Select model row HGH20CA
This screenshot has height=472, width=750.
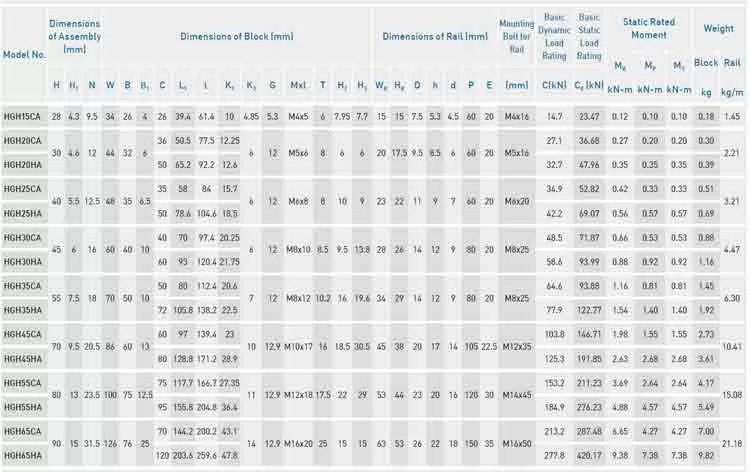coord(22,141)
